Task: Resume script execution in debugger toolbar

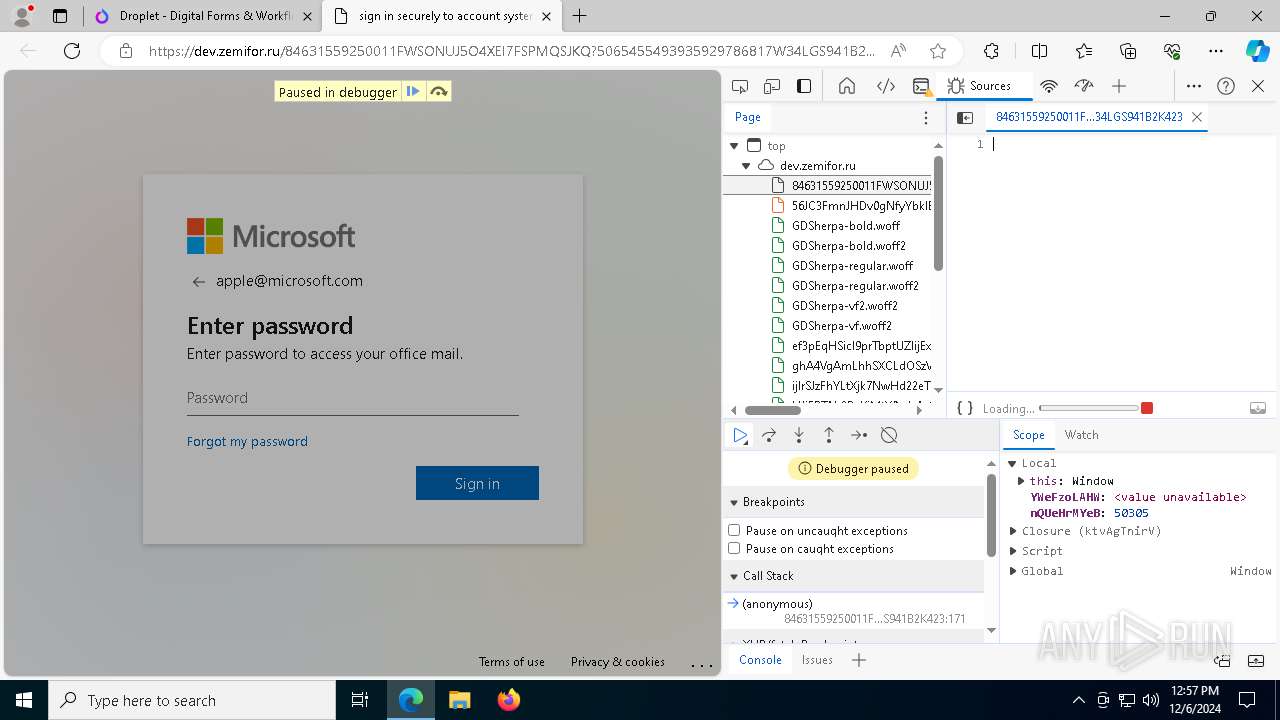Action: coord(740,435)
